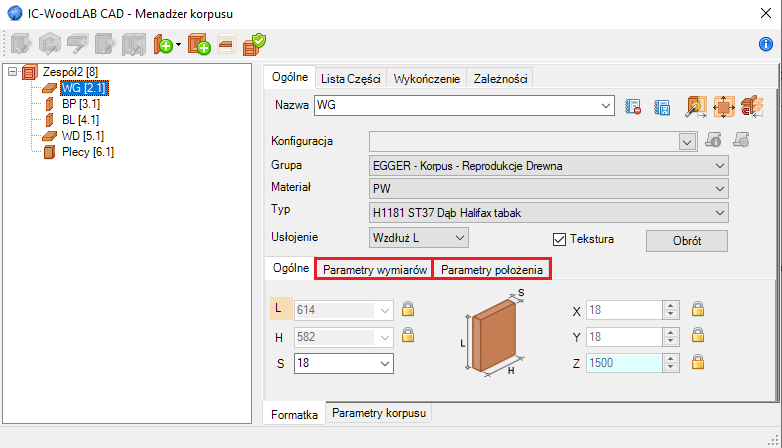Click the magic wand panel icon
The image size is (782, 448).
[696, 106]
